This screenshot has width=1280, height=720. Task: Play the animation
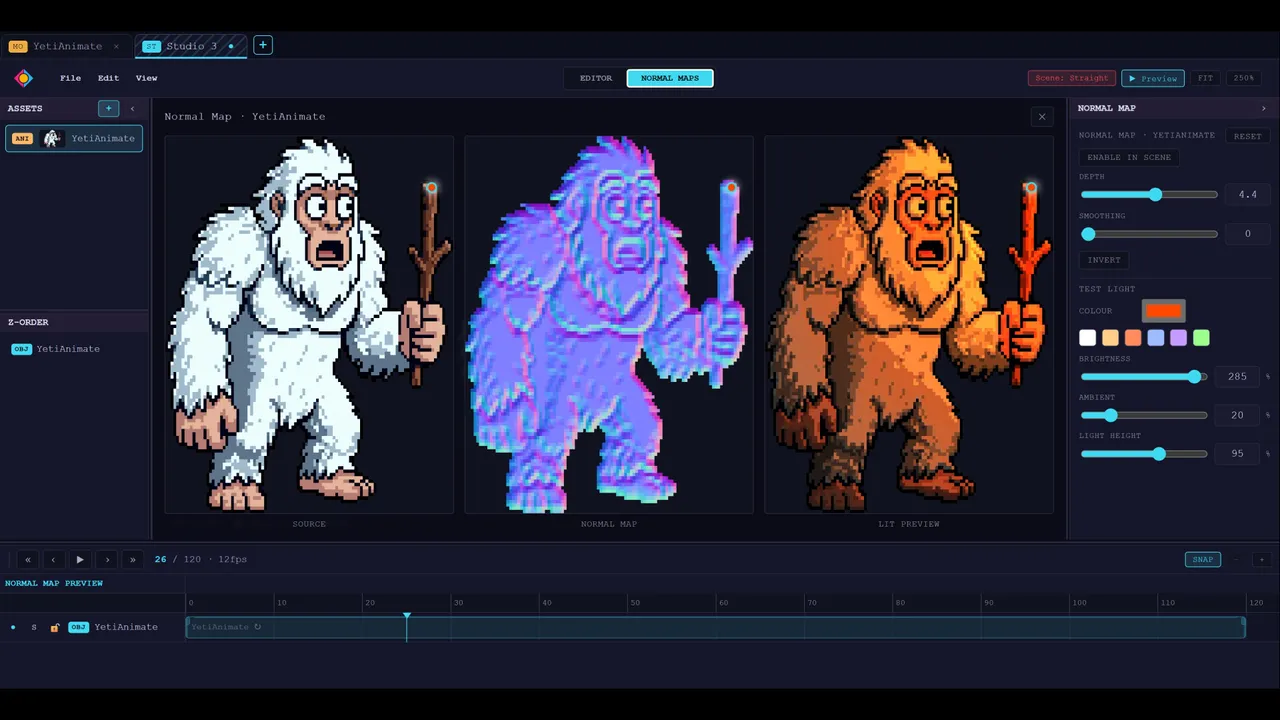[80, 560]
